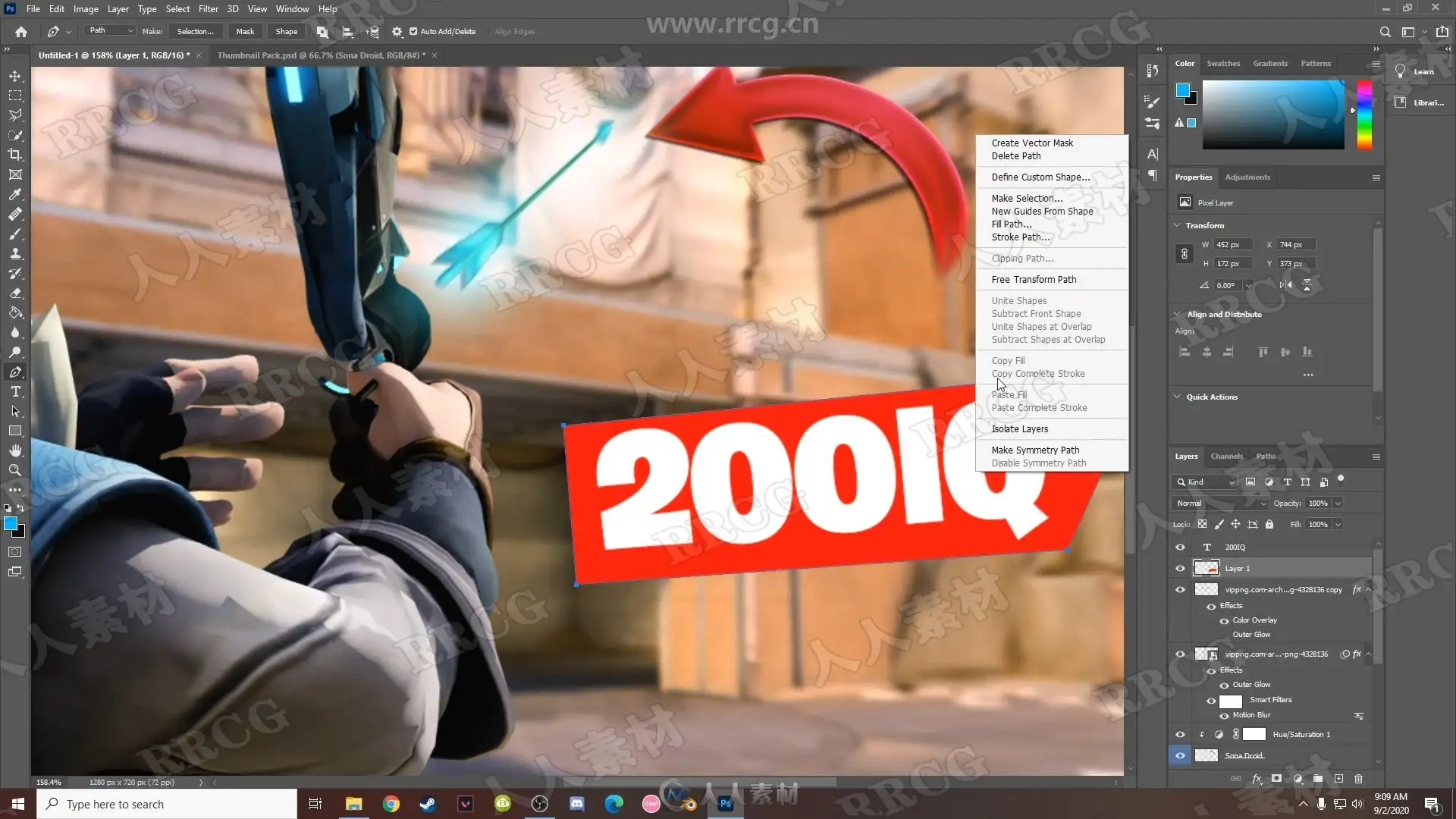Toggle the Auto Add/Delete checkbox
1456x819 pixels.
413,32
